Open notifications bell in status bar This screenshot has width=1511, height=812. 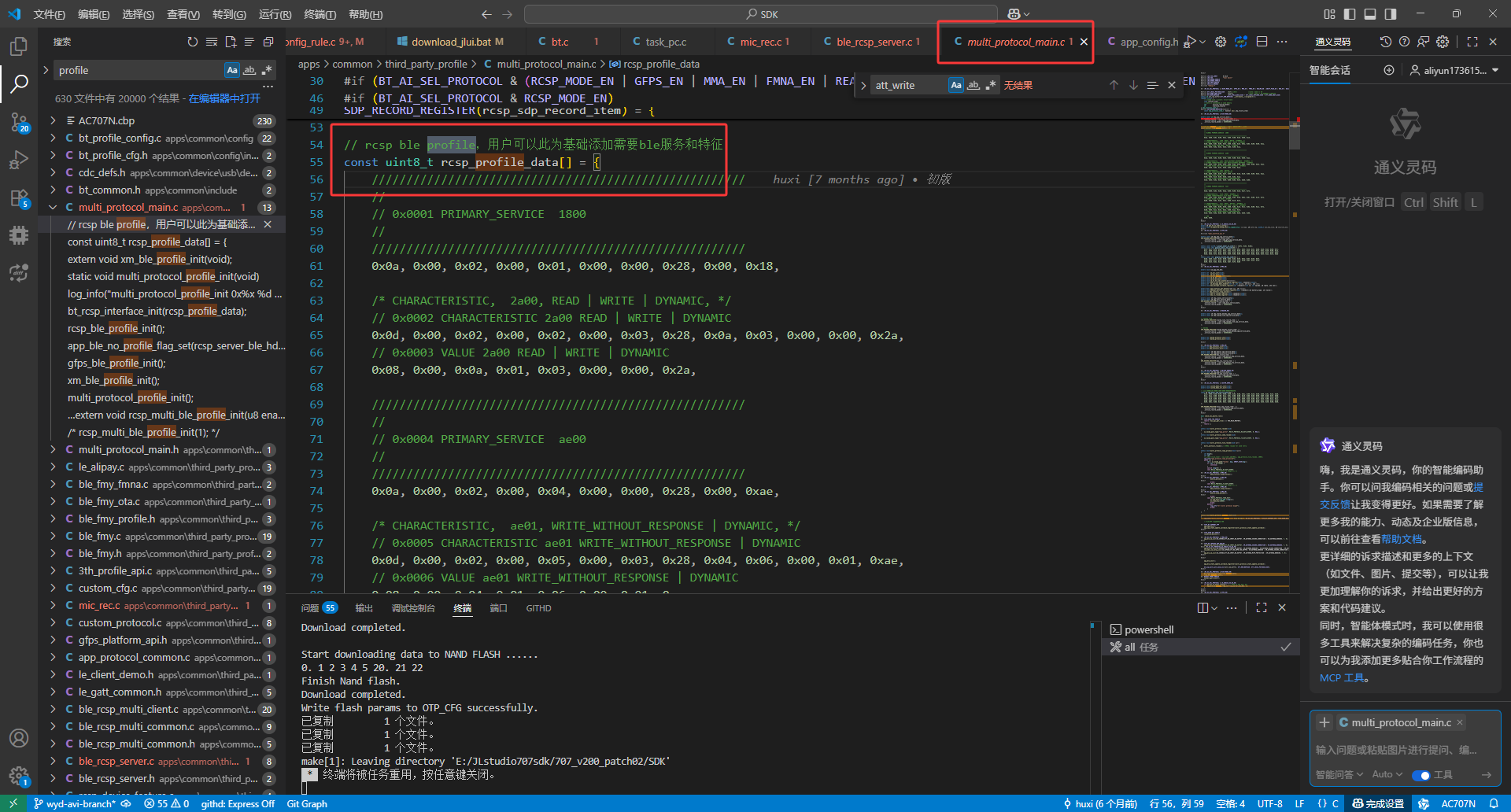click(1494, 803)
